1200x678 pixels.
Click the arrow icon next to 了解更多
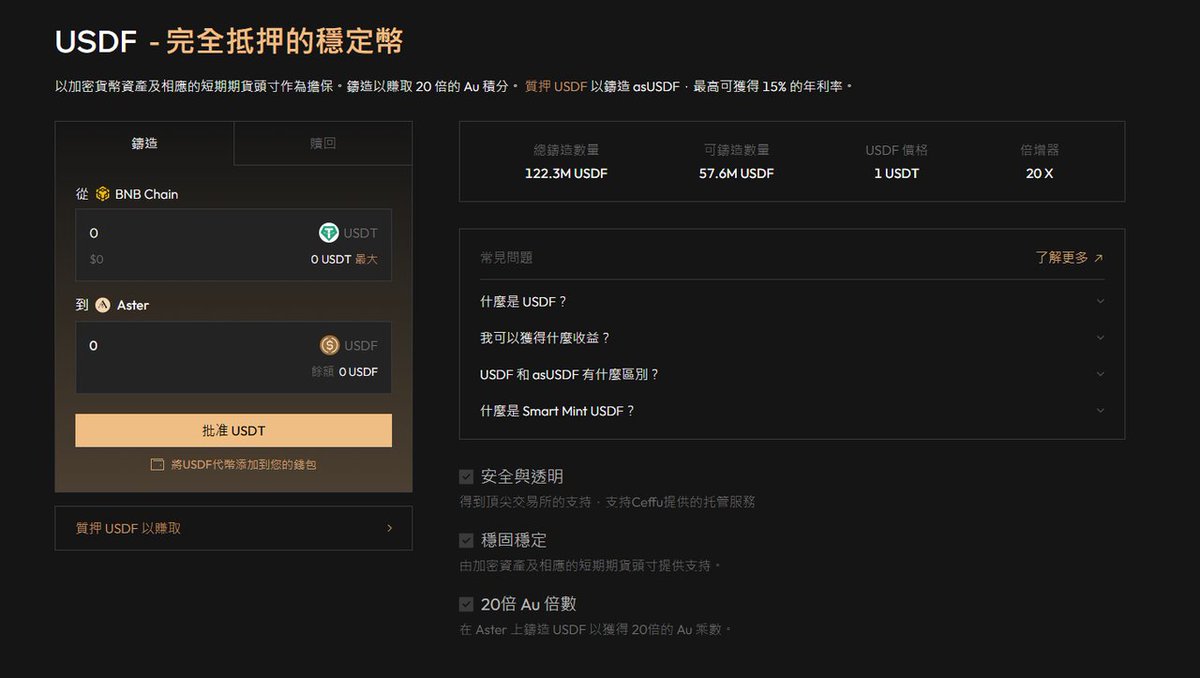point(1098,258)
